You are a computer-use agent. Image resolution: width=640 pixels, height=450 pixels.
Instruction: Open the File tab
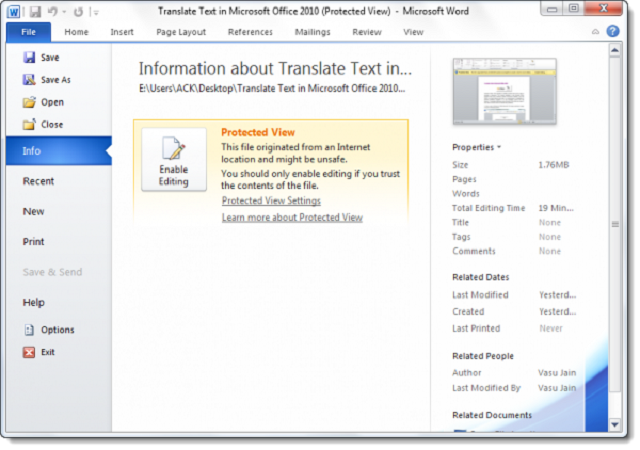29,32
